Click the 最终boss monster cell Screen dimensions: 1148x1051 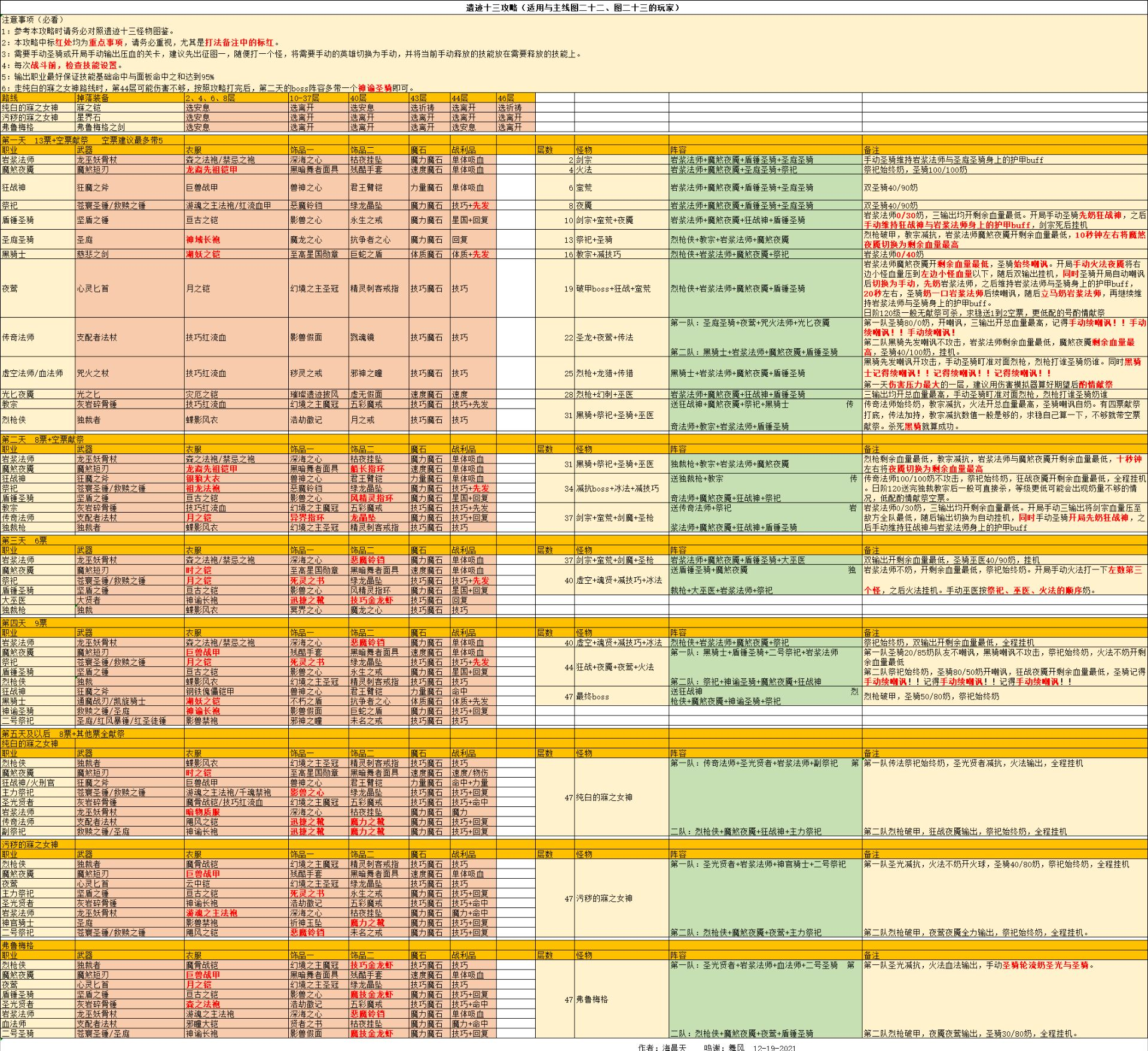tap(592, 696)
